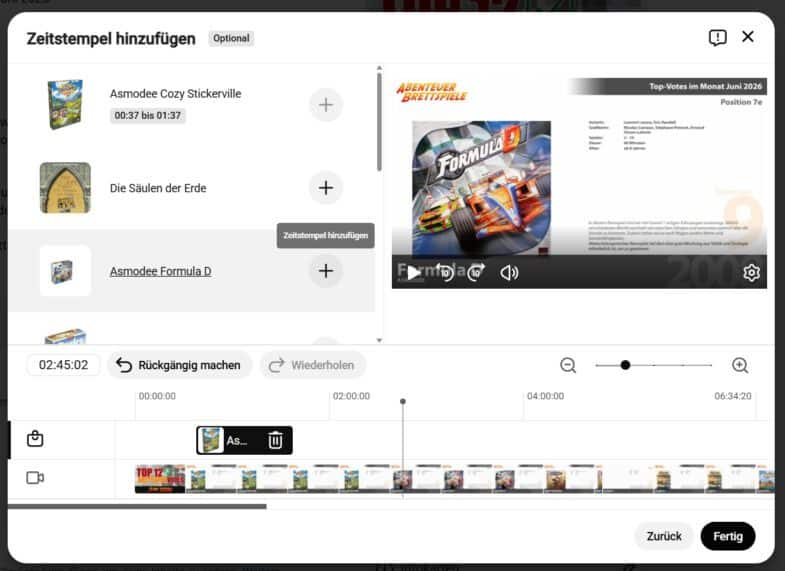Screen dimensions: 785x571
Task: Click the product list vertical scrollbar
Action: [x=379, y=122]
